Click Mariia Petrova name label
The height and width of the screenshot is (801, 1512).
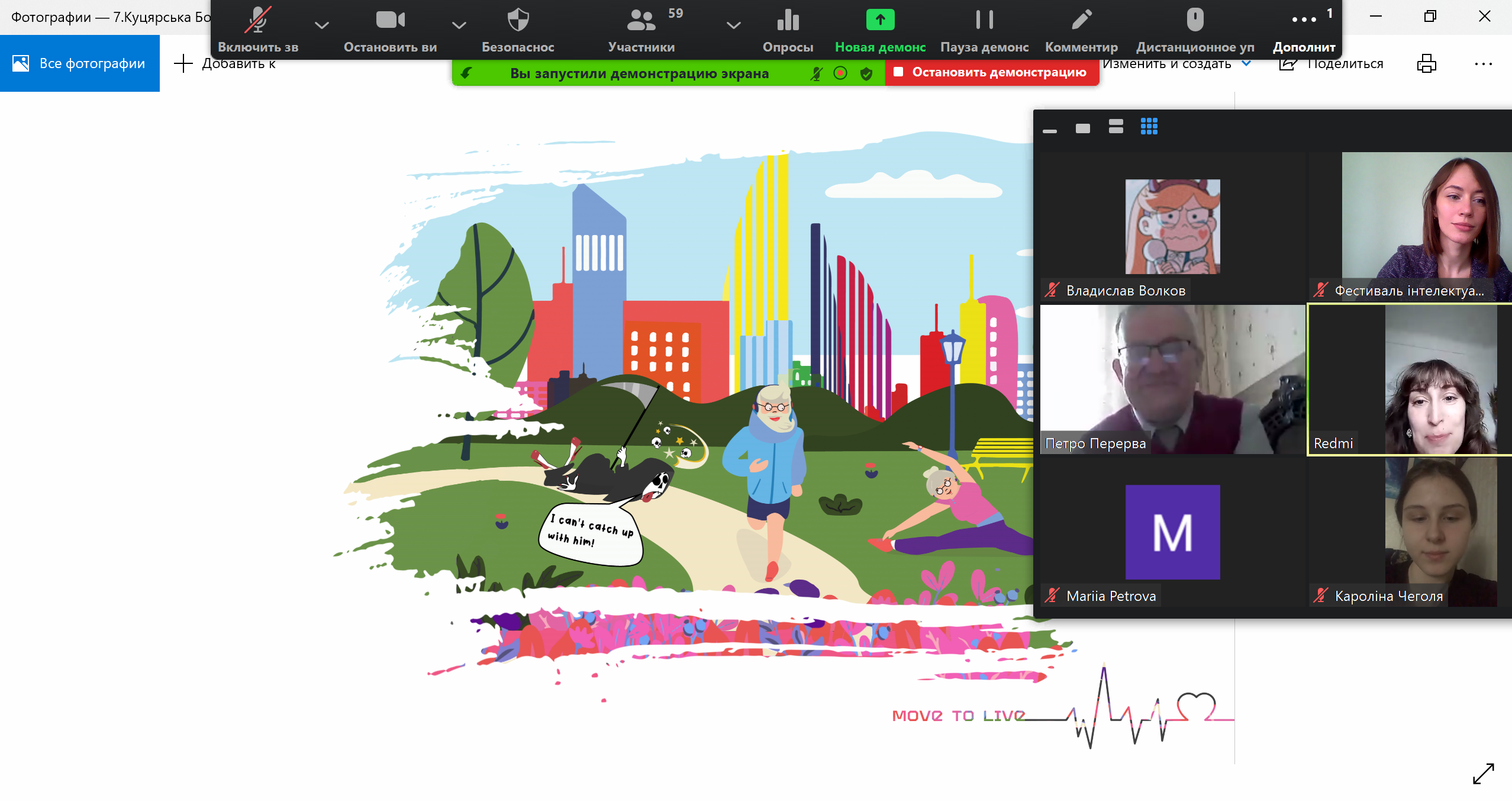(1111, 596)
